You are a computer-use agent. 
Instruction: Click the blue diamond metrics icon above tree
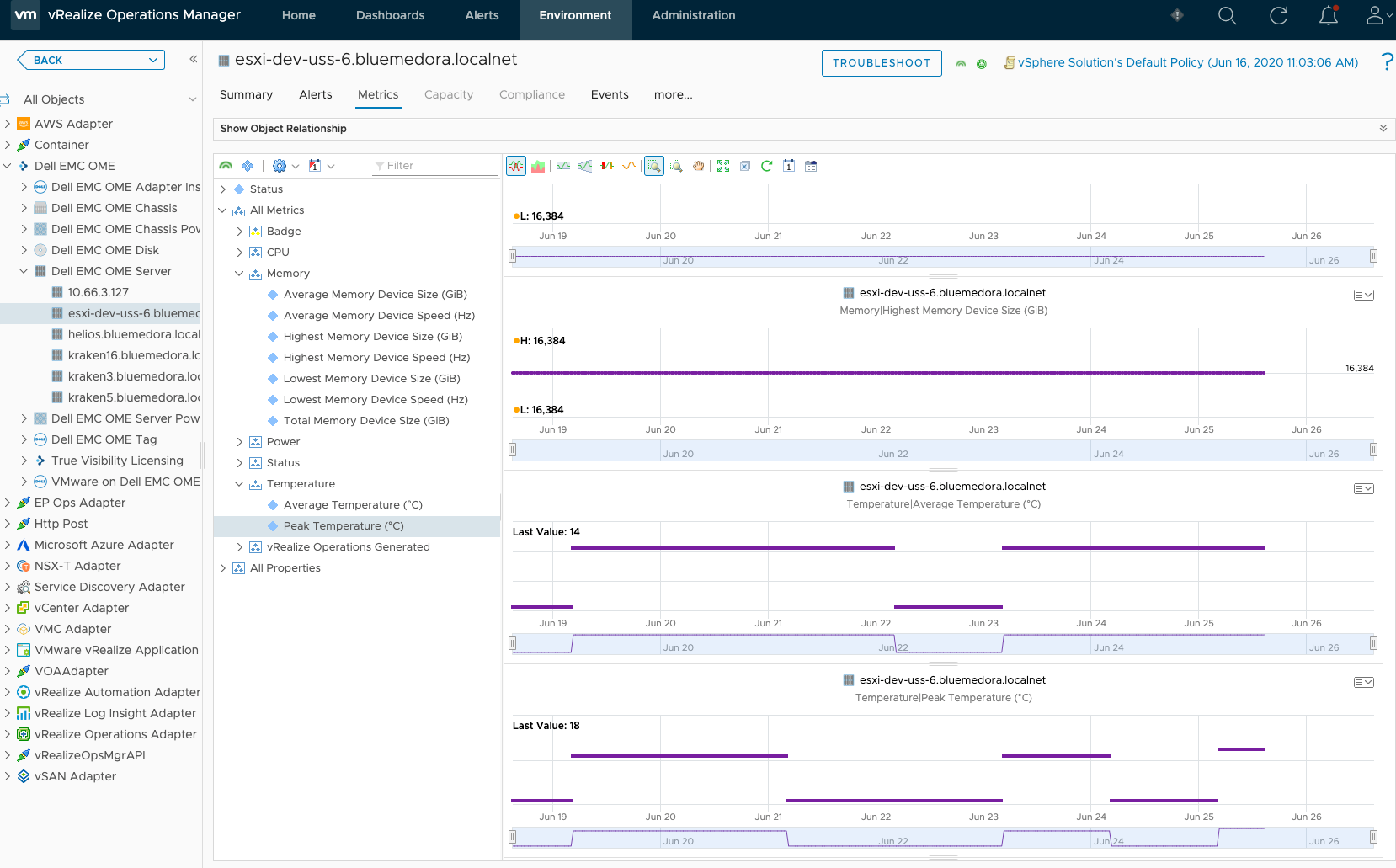(248, 166)
